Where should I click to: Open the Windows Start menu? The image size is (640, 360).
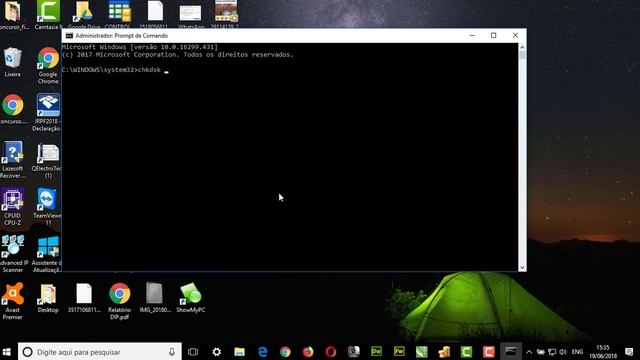(7, 351)
